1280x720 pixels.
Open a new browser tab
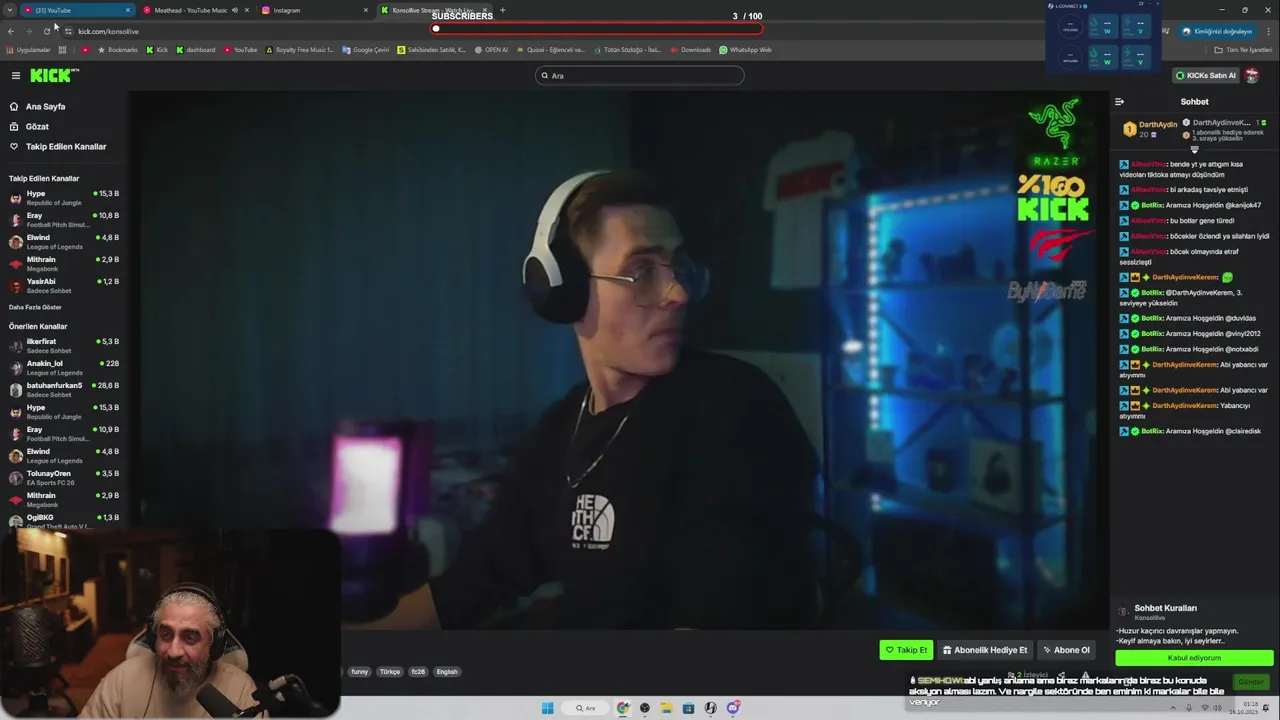coord(502,10)
